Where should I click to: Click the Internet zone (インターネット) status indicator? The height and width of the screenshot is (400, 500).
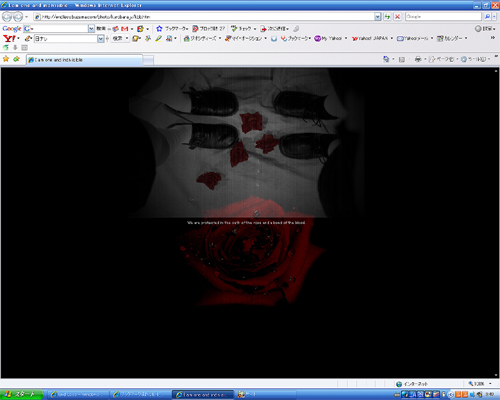coord(412,384)
